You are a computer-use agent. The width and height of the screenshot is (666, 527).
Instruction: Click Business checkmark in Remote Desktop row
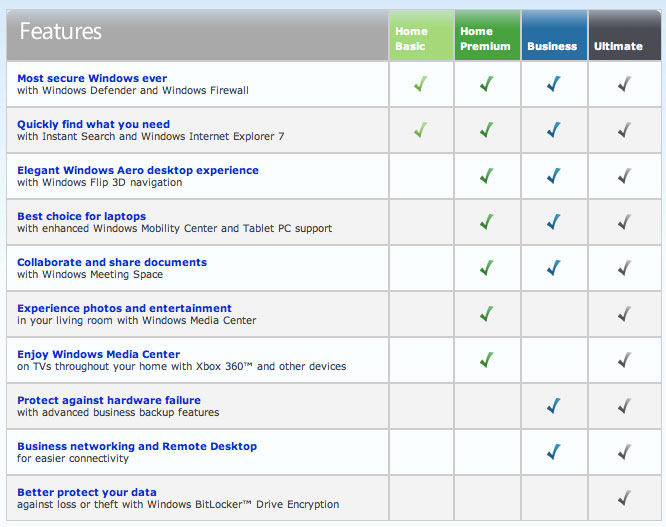coord(553,452)
